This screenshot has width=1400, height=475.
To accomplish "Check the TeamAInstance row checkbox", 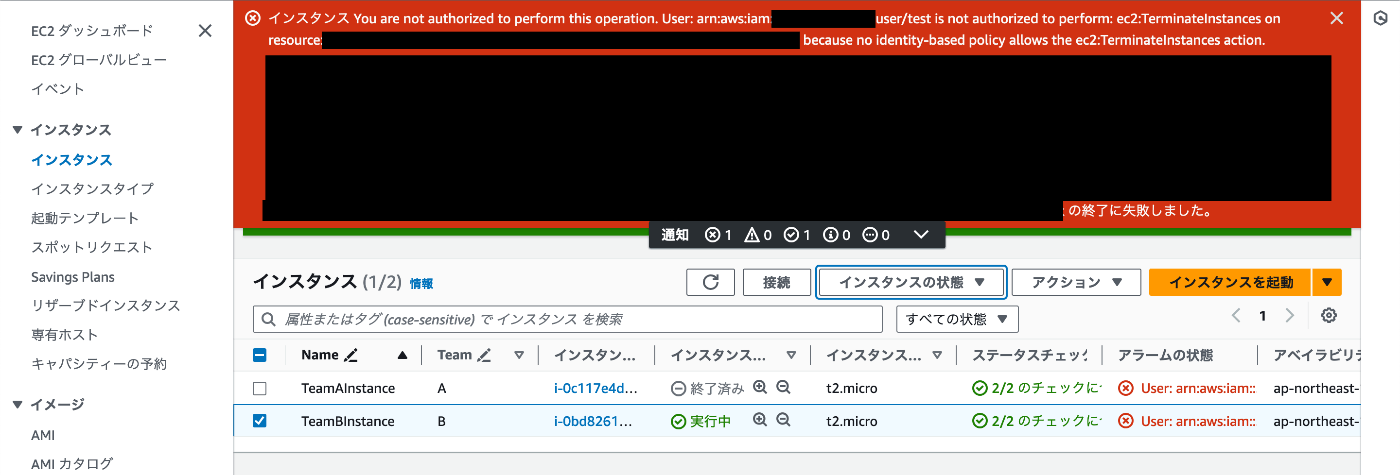I will coord(260,388).
